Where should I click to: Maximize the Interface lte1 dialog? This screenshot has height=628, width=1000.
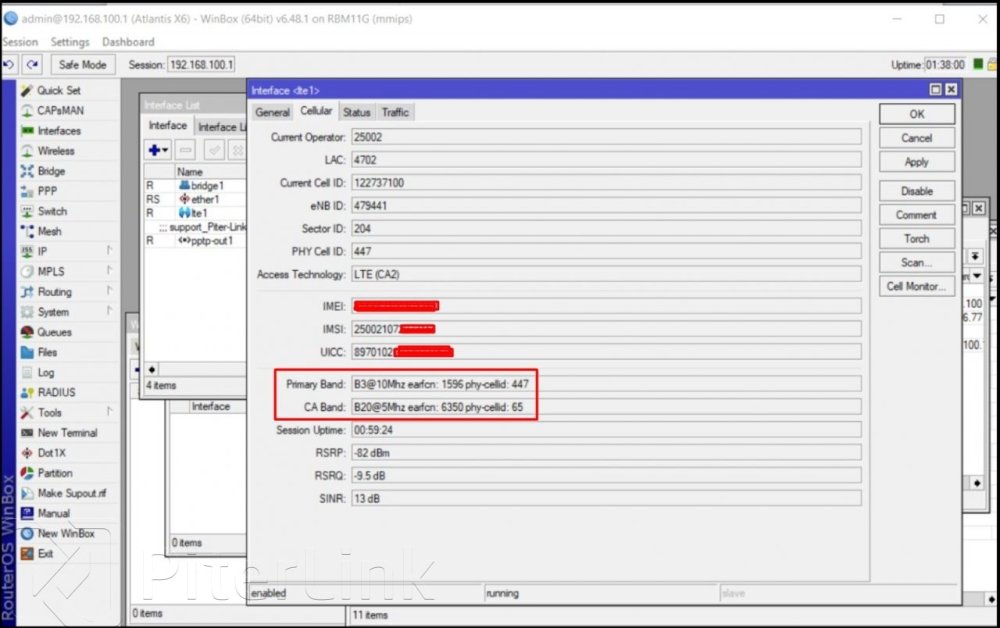click(936, 90)
